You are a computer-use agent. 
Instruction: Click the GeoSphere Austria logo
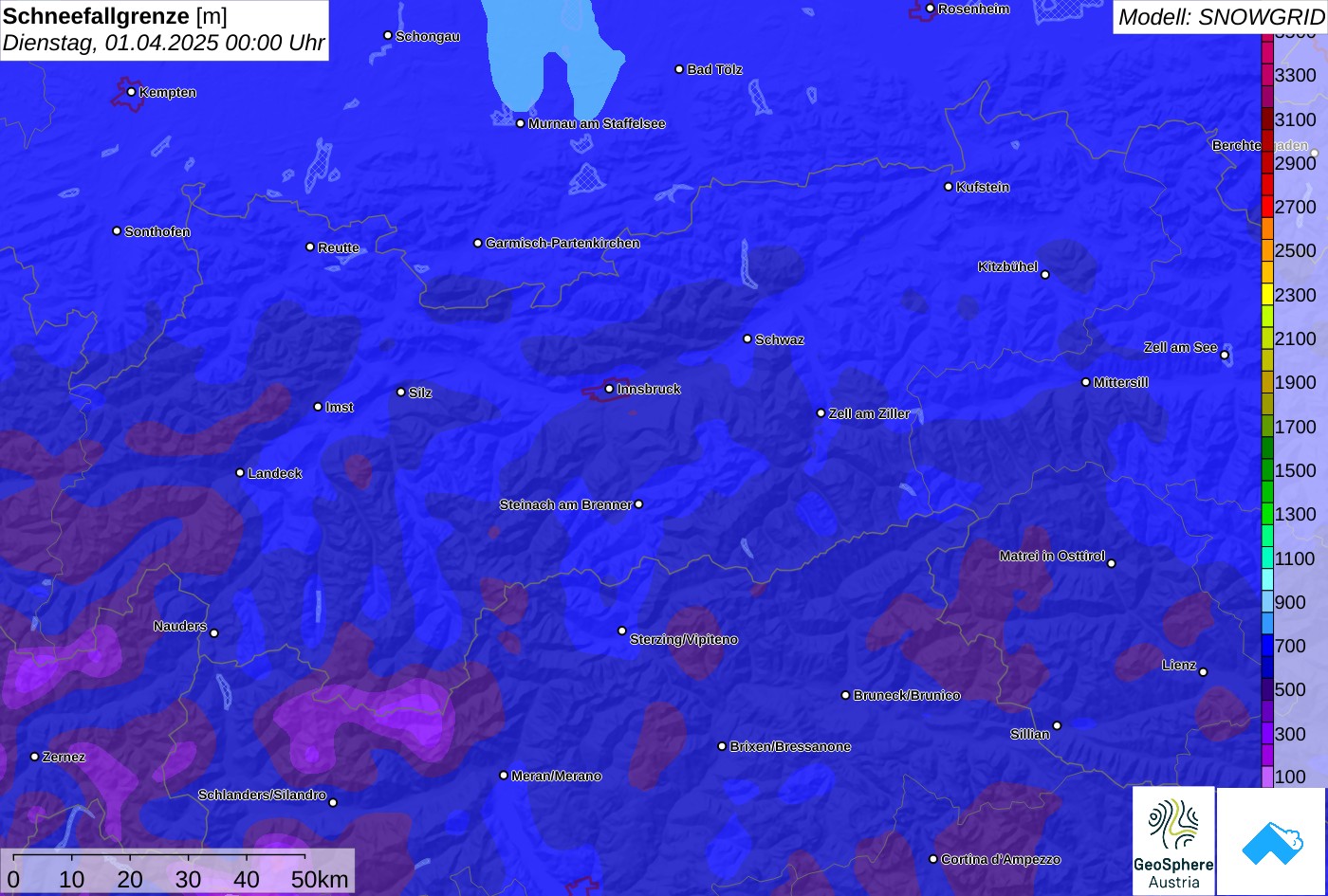tap(1173, 841)
